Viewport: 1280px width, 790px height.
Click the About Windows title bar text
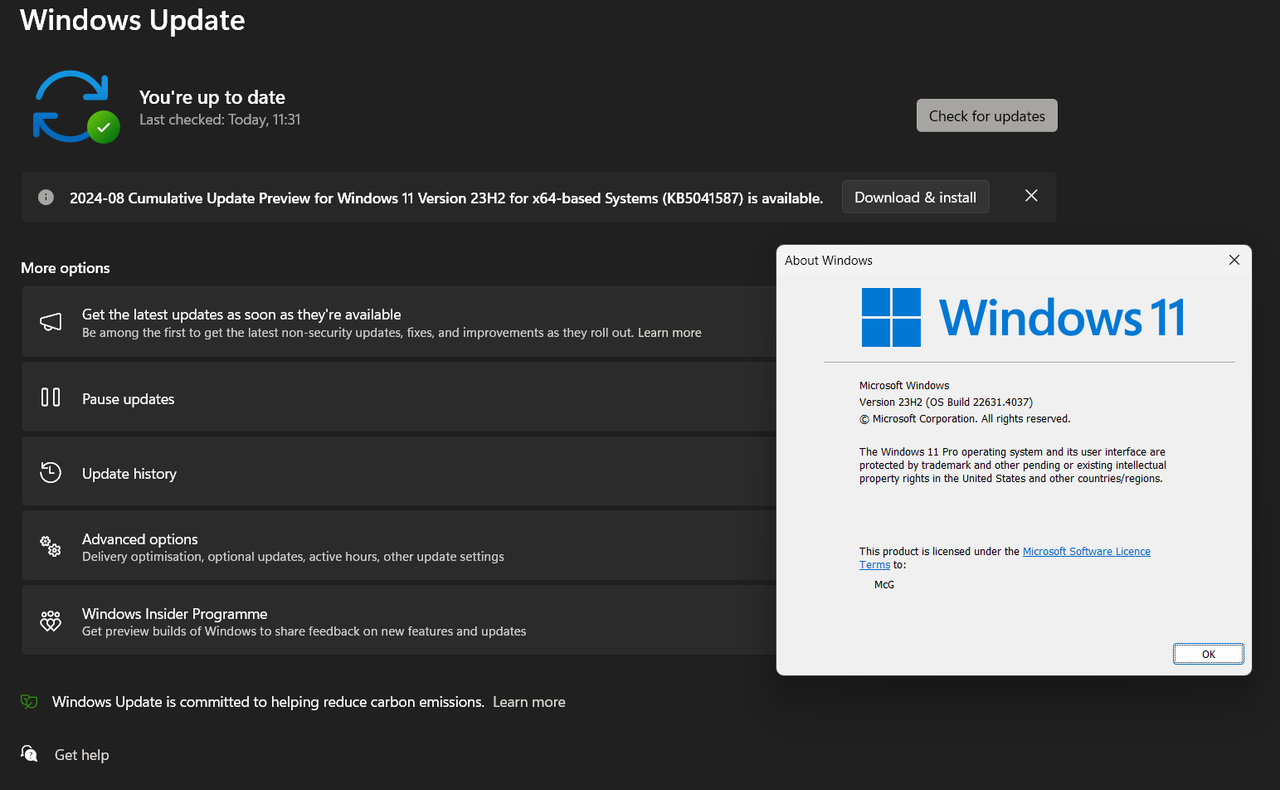[x=828, y=260]
